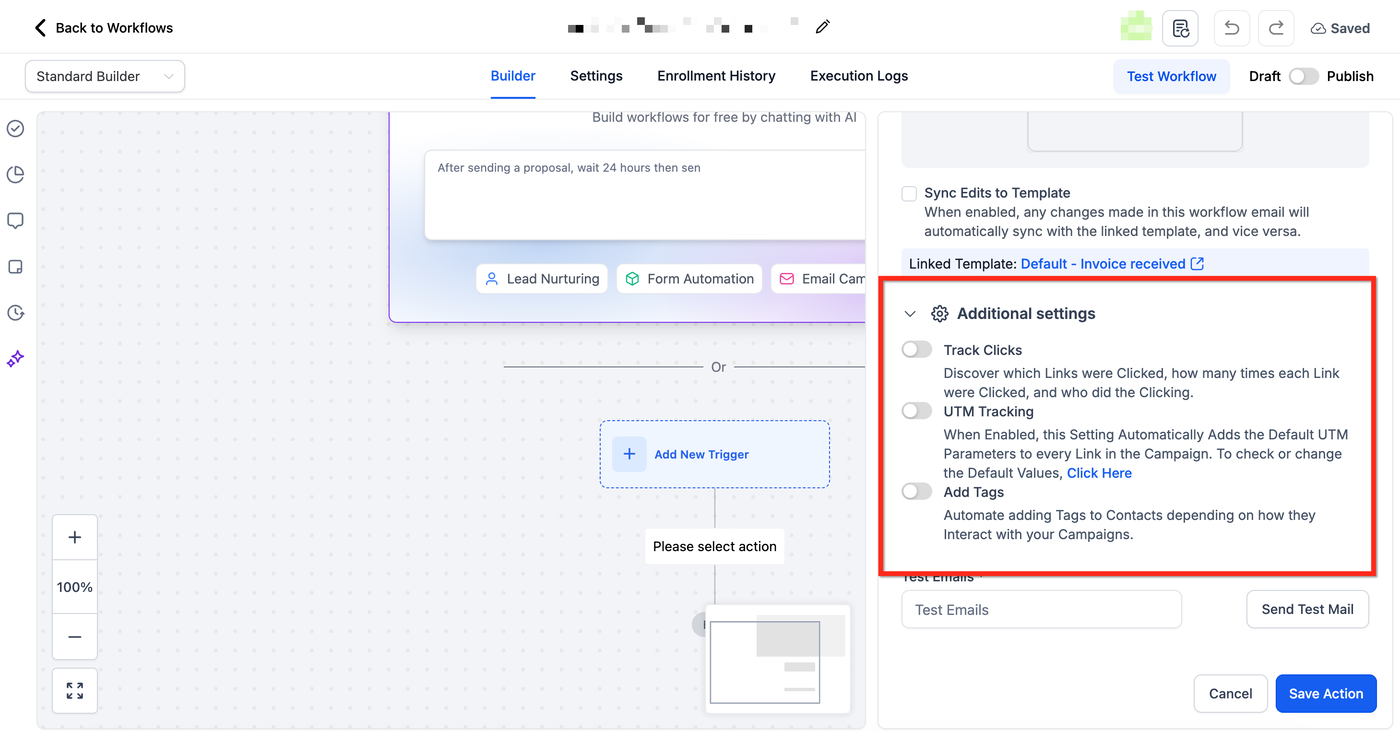Click the Add New Trigger box
Image resolution: width=1400 pixels, height=731 pixels.
click(x=714, y=454)
